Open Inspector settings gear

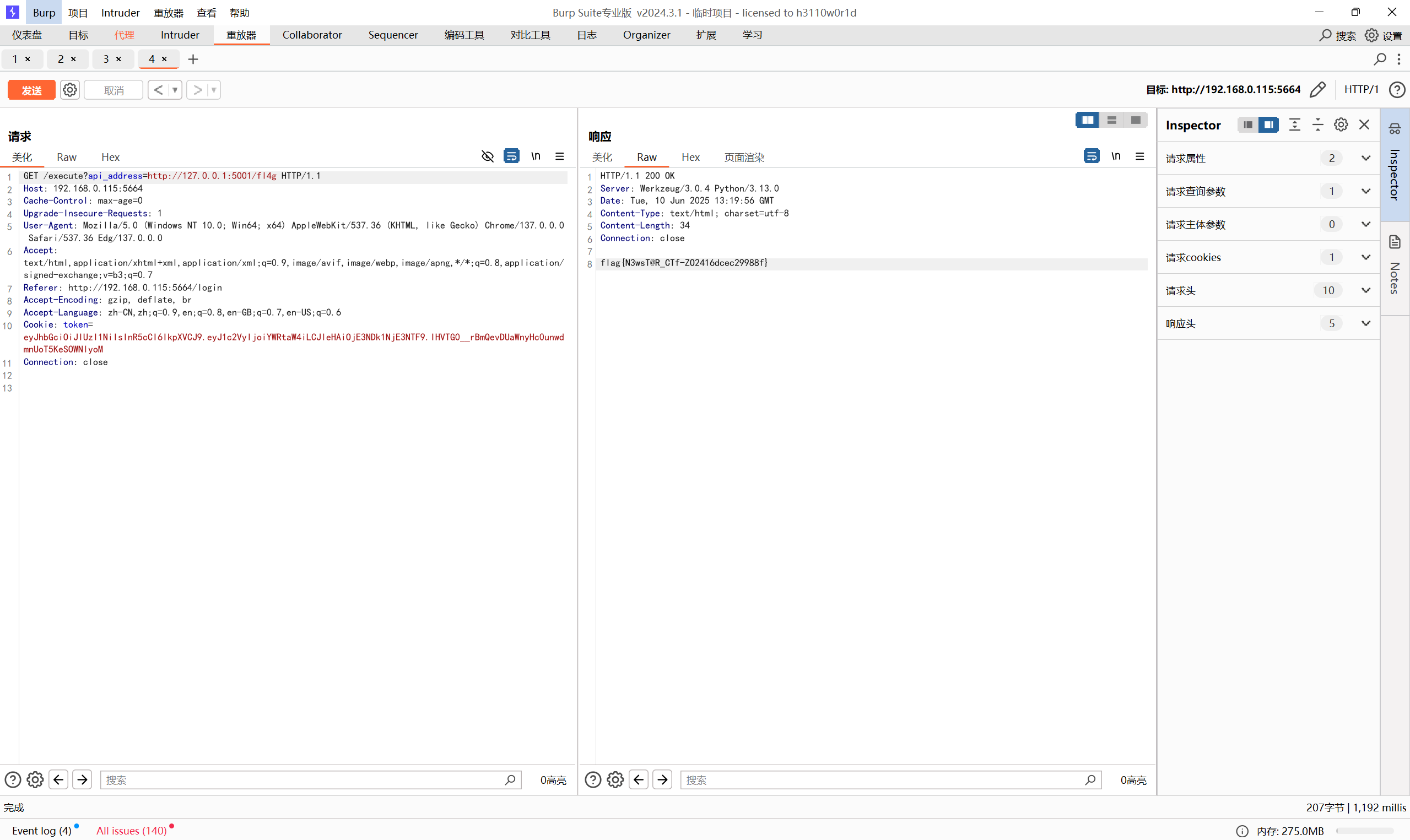tap(1341, 124)
